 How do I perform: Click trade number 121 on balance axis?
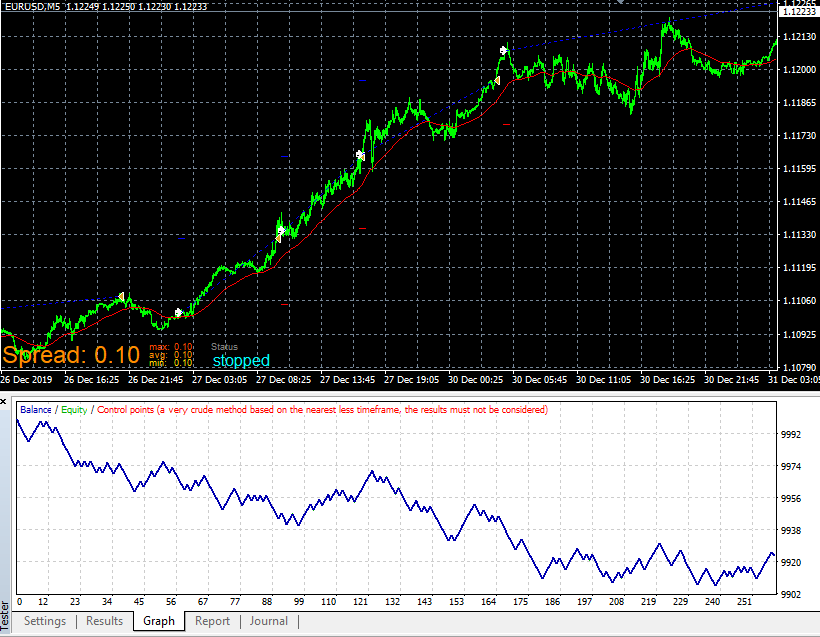pyautogui.click(x=360, y=602)
